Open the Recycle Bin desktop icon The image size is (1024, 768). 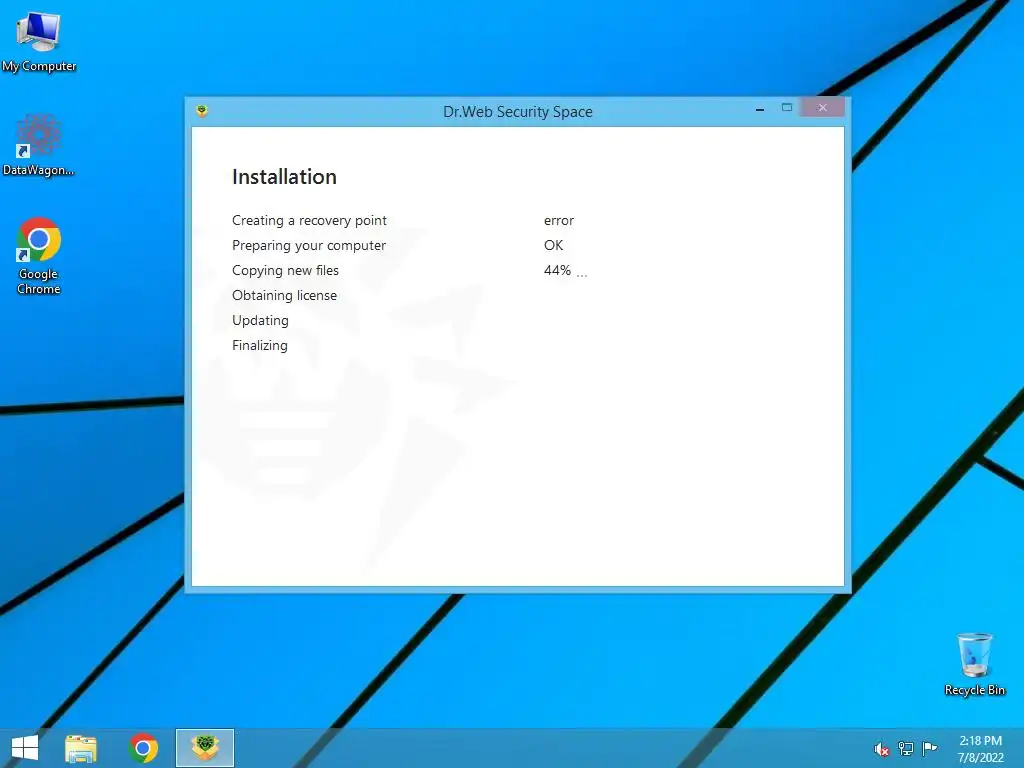point(974,664)
